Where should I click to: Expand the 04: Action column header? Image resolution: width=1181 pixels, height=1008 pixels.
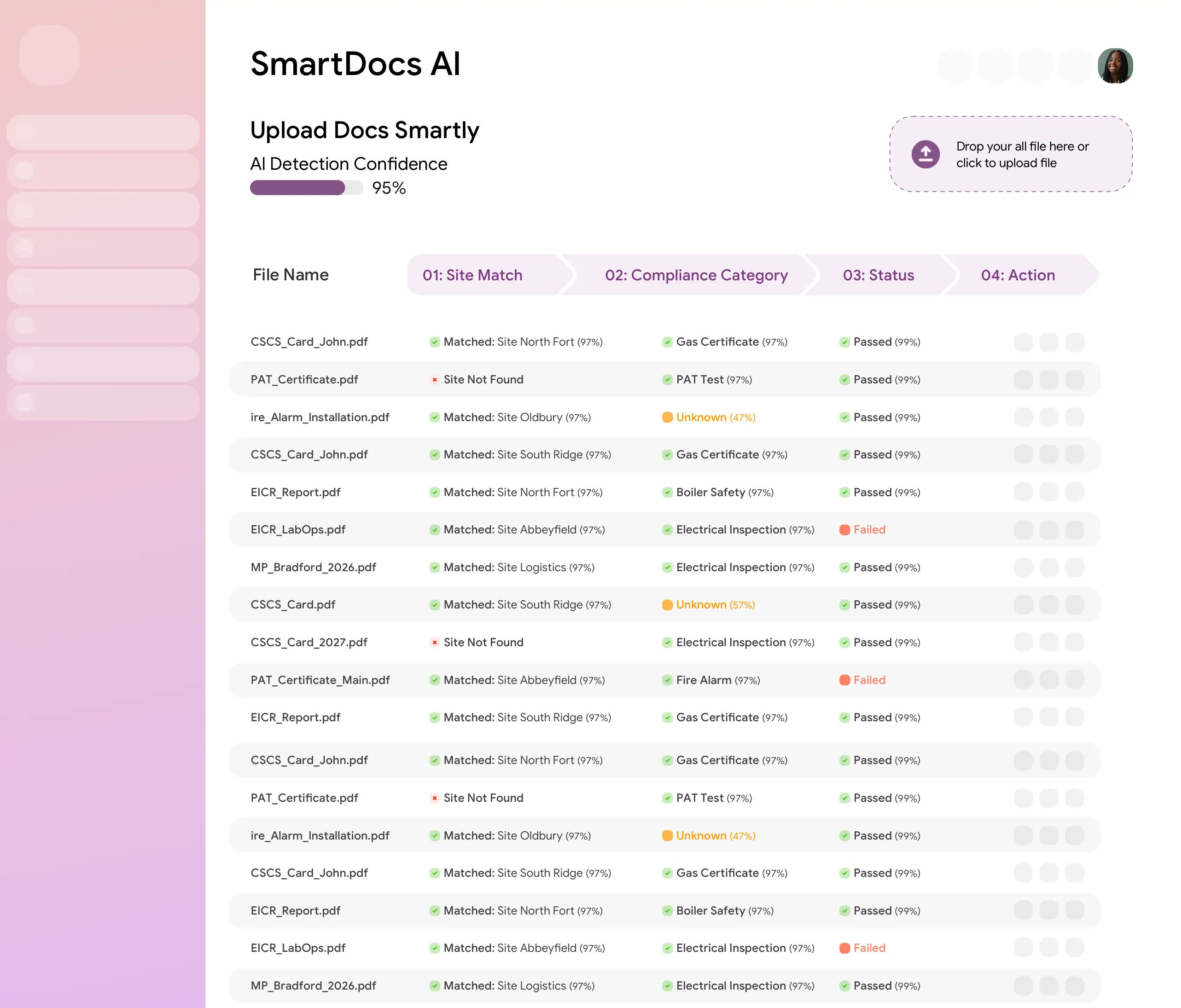coord(1018,275)
